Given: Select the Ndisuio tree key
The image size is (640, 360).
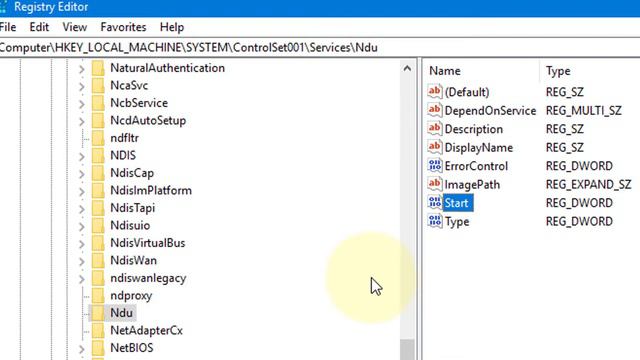Looking at the screenshot, I should (130, 226).
